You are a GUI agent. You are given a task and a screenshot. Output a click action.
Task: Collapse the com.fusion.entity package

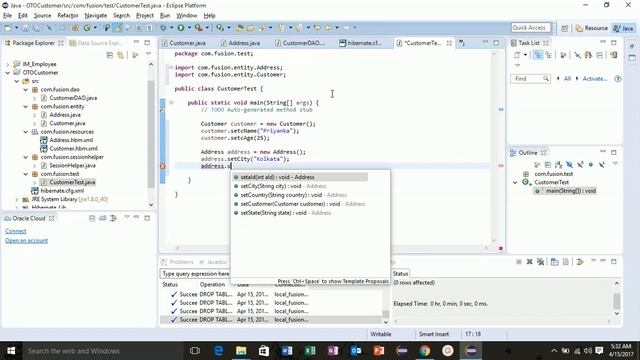[x=26, y=107]
